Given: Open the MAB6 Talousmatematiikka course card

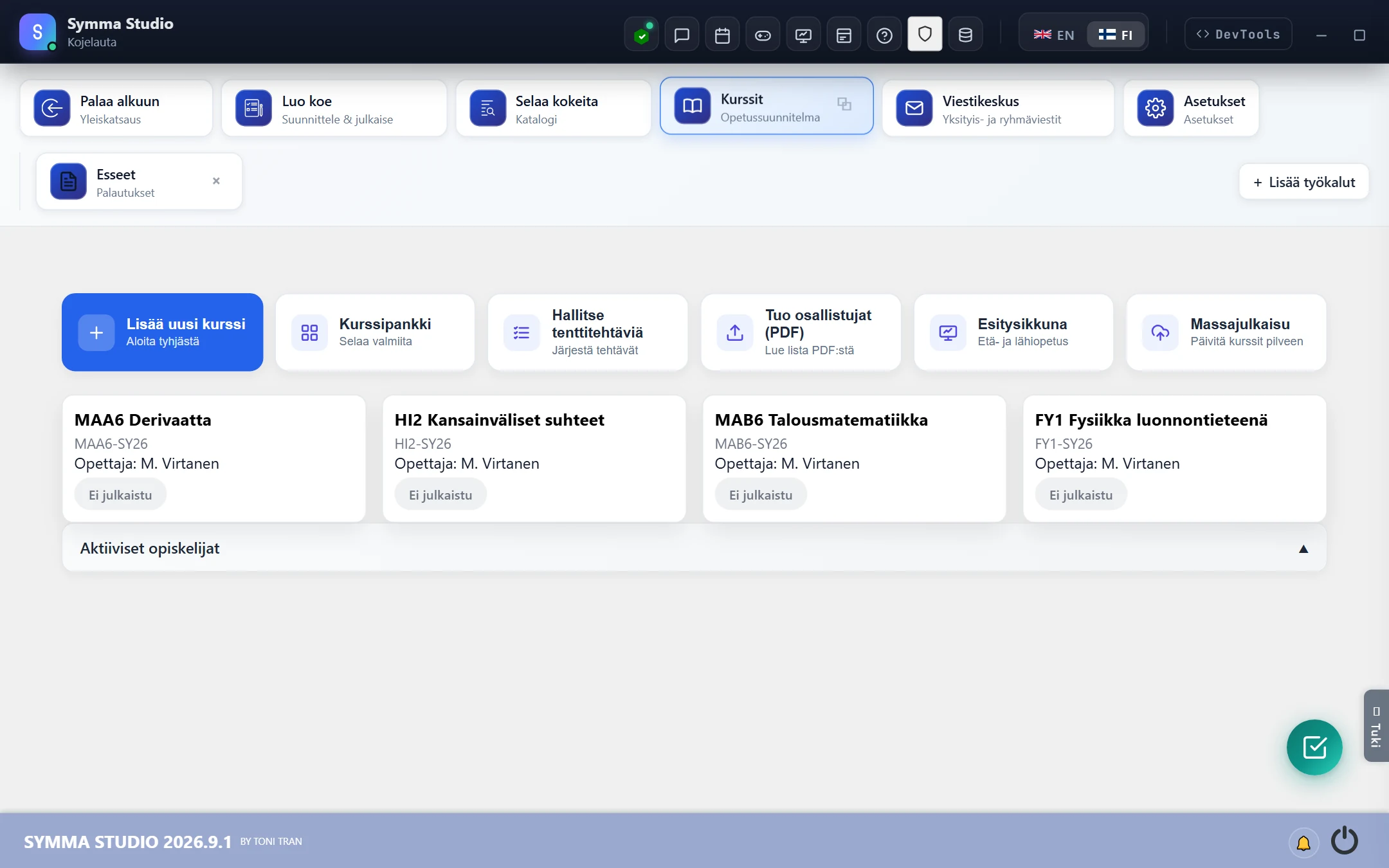Looking at the screenshot, I should point(855,458).
